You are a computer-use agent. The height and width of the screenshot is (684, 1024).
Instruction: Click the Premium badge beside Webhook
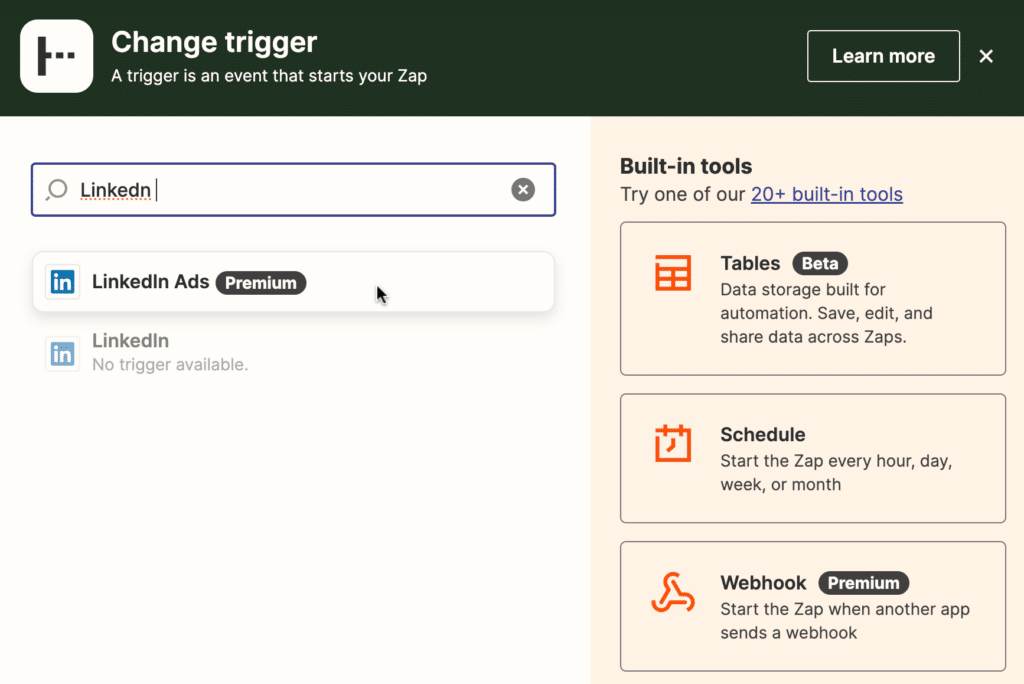(x=863, y=583)
